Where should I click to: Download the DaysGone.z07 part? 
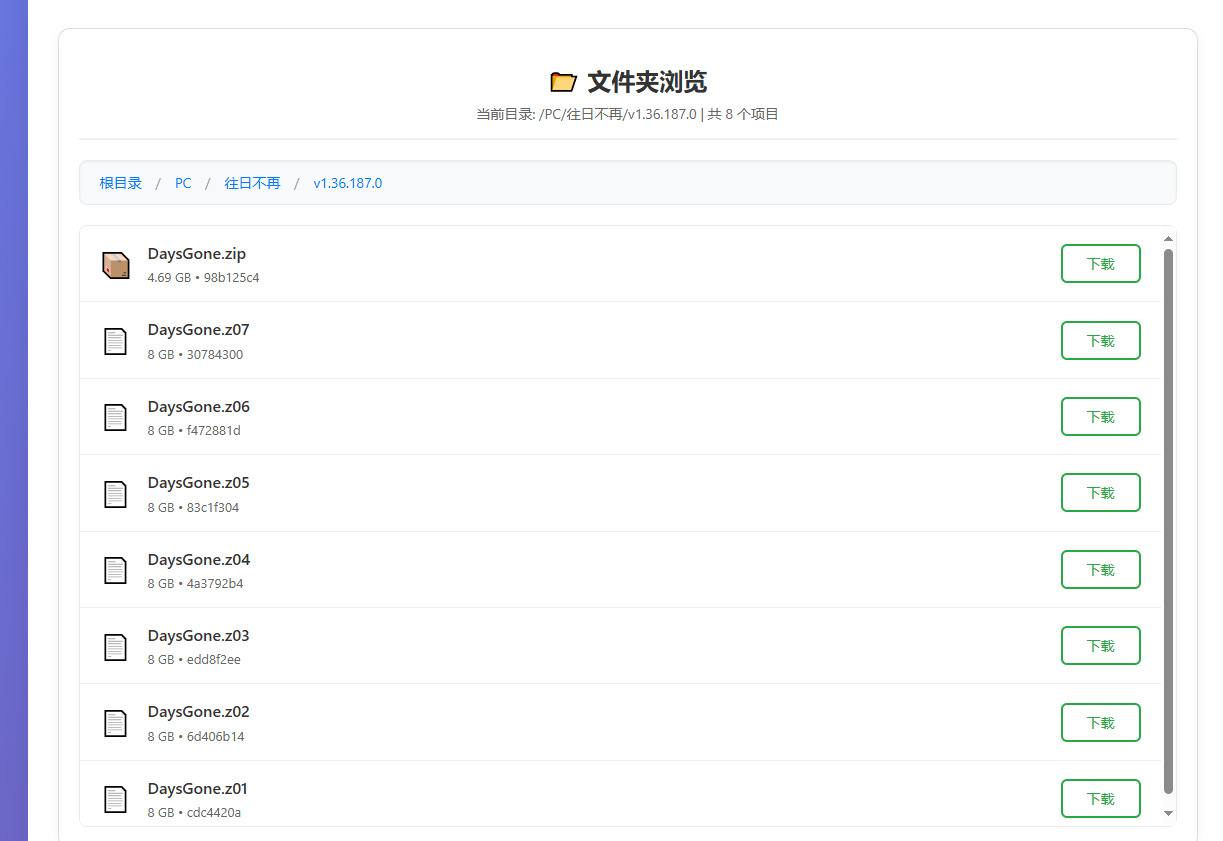1100,340
